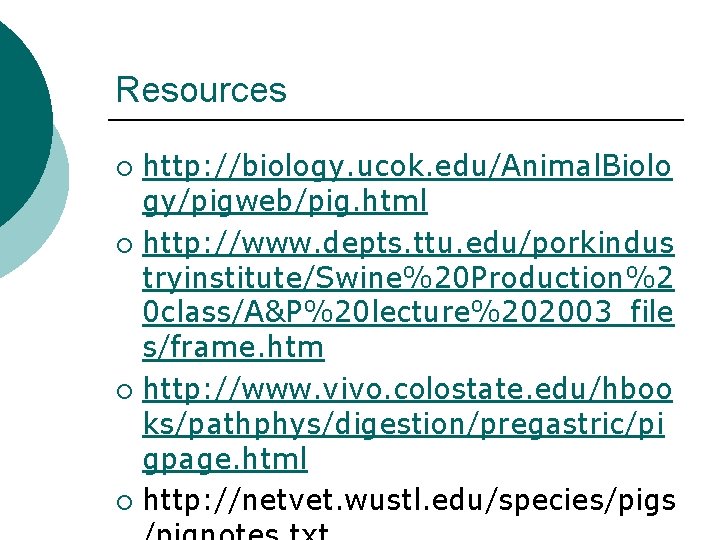This screenshot has height=540, width=720.
Task: Click the bullet beside the biology.ucok.edu link
Action: pyautogui.click(x=124, y=169)
